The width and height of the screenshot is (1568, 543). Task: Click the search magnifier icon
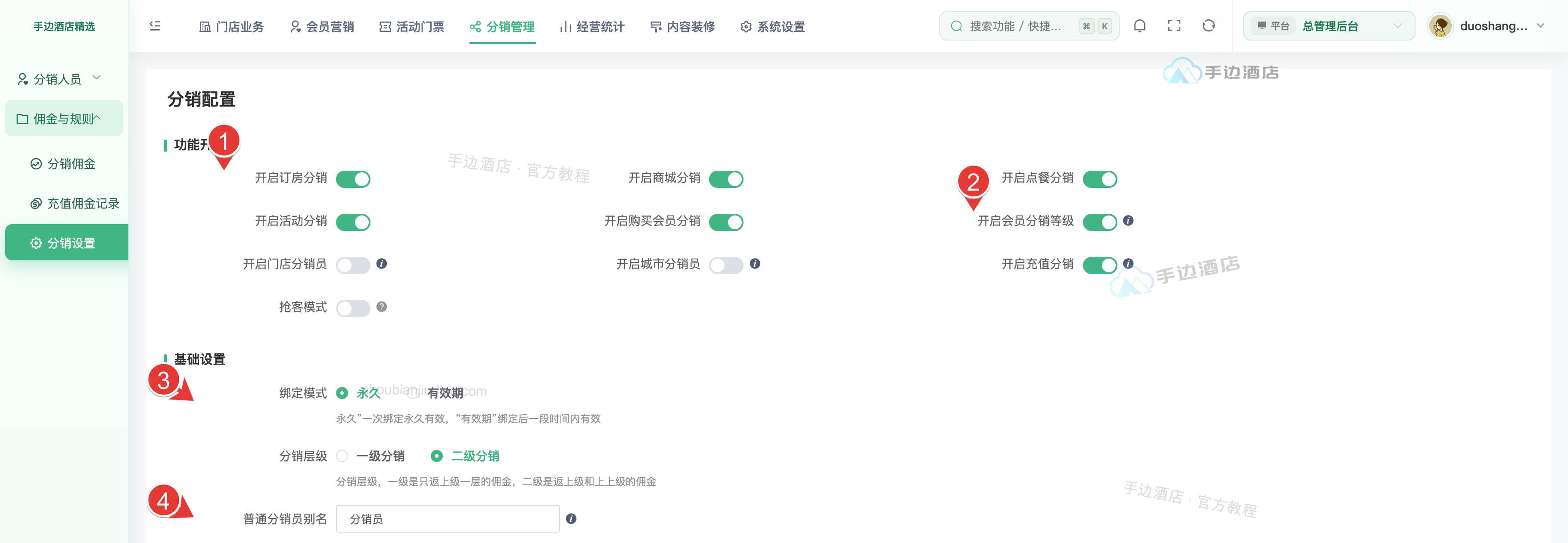click(x=956, y=26)
